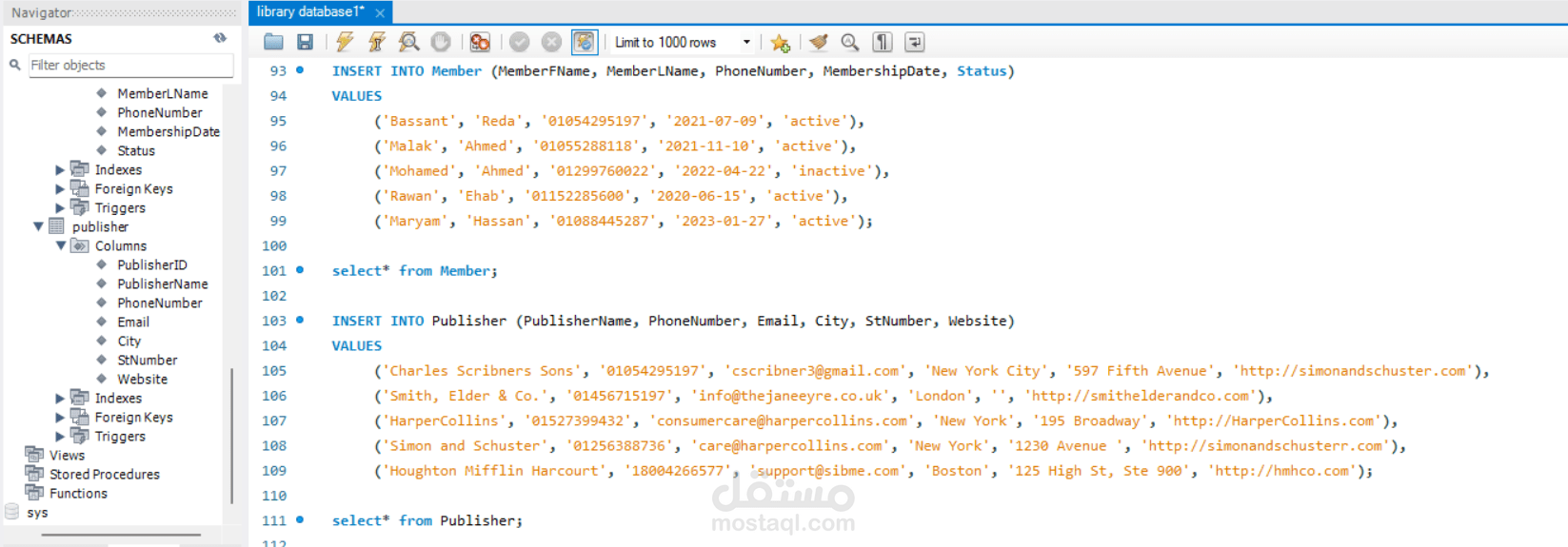The image size is (1568, 547).
Task: Click 'select* from Publisher;' on line 111
Action: pos(427,520)
